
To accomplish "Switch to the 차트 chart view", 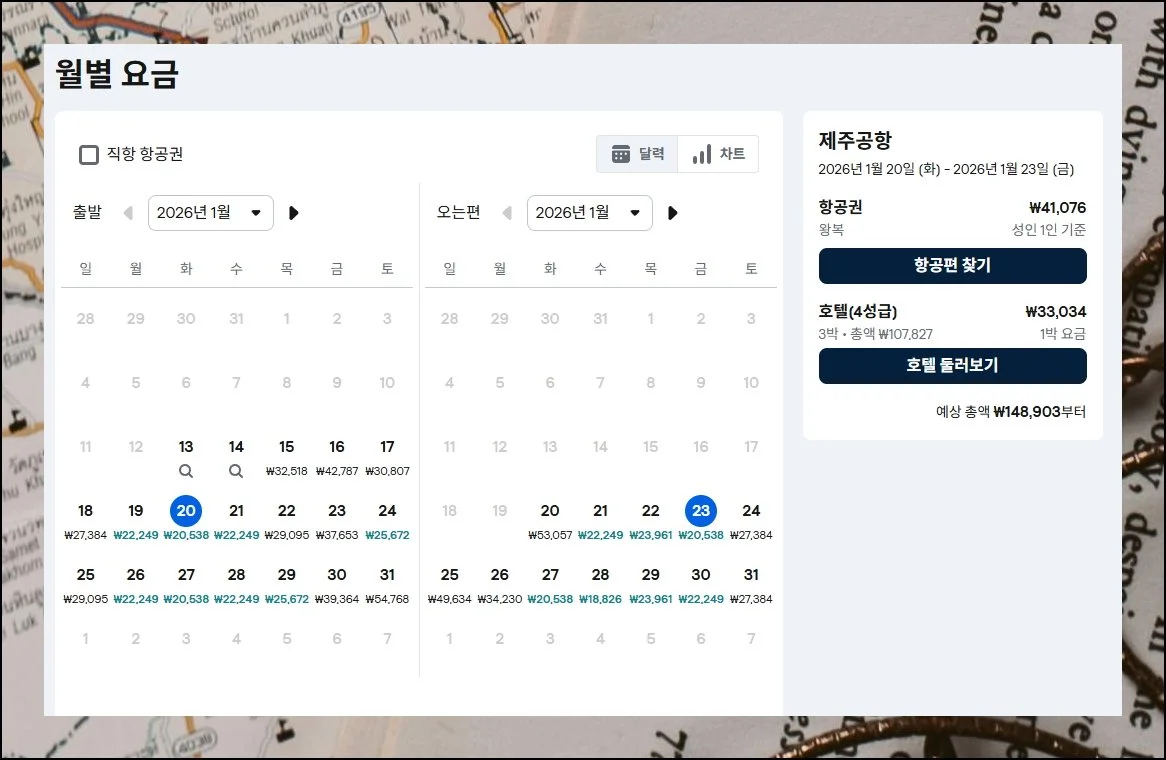I will [718, 154].
